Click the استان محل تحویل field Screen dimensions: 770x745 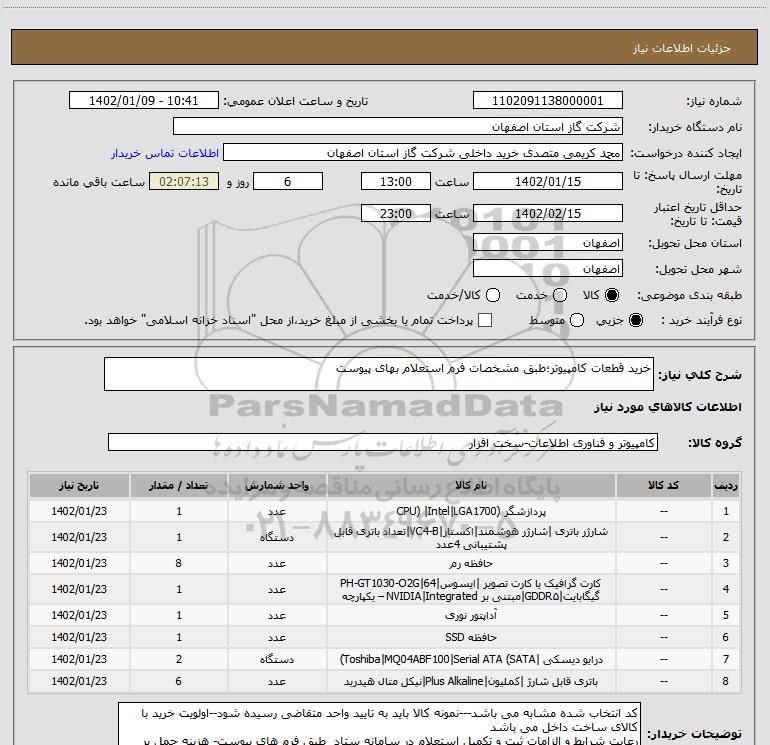tap(548, 243)
